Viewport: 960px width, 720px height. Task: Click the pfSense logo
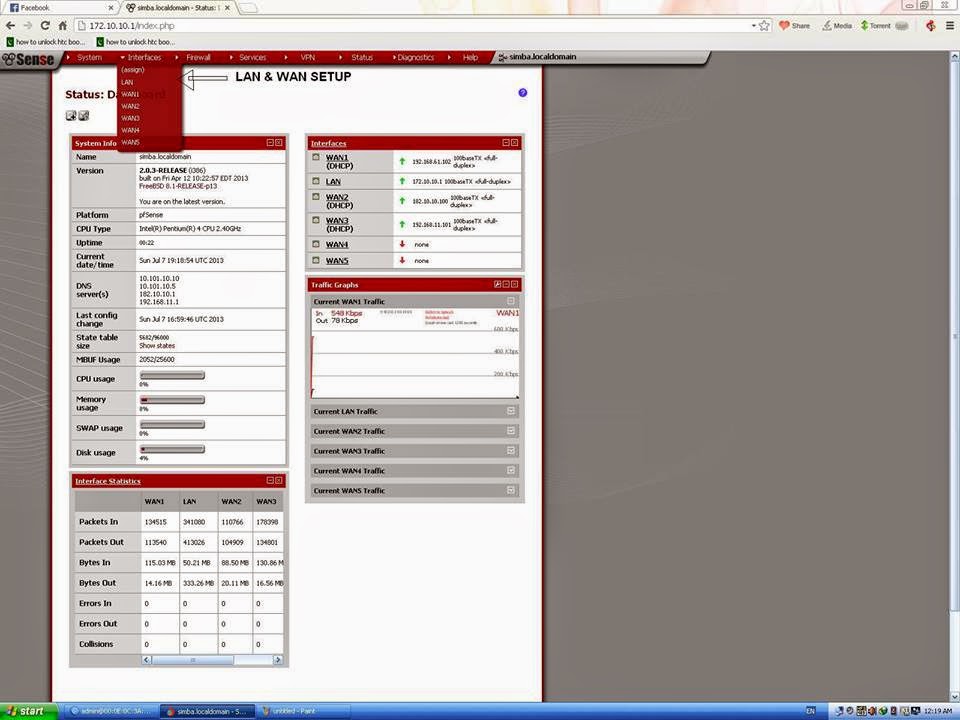pos(28,58)
